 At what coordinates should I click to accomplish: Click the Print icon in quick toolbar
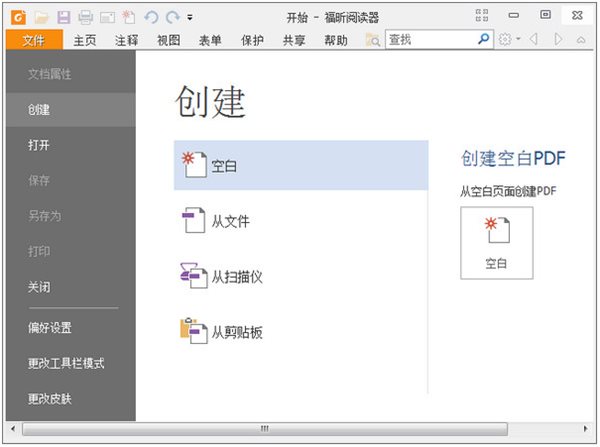(x=85, y=17)
